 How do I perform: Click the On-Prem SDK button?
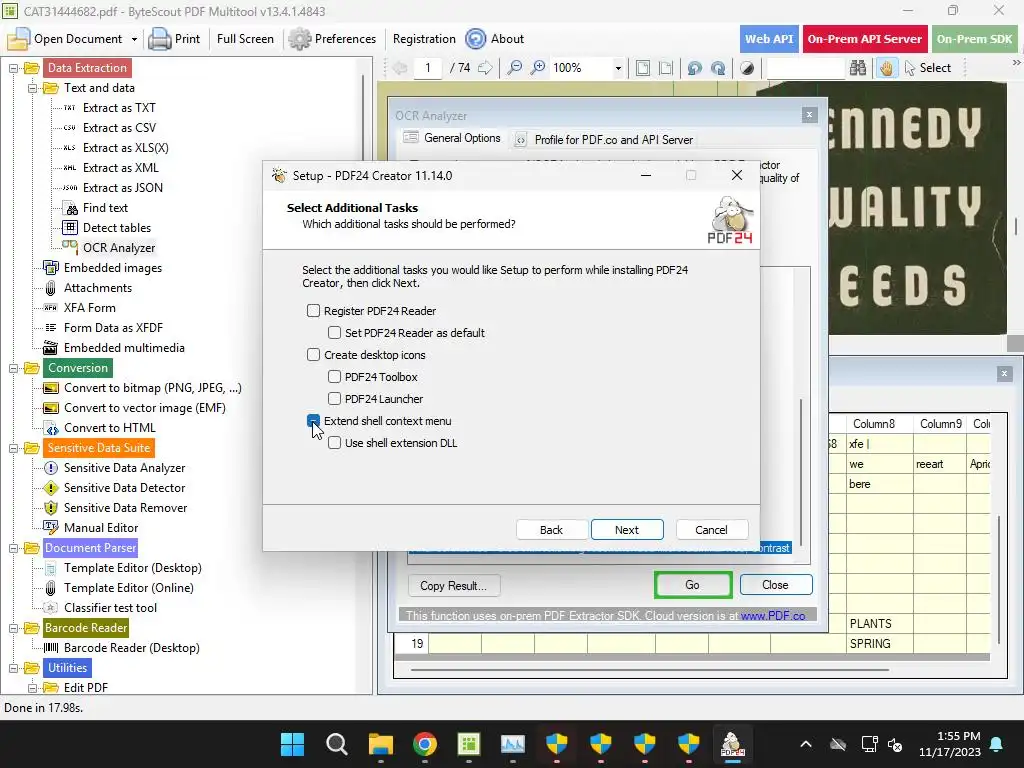tap(974, 39)
